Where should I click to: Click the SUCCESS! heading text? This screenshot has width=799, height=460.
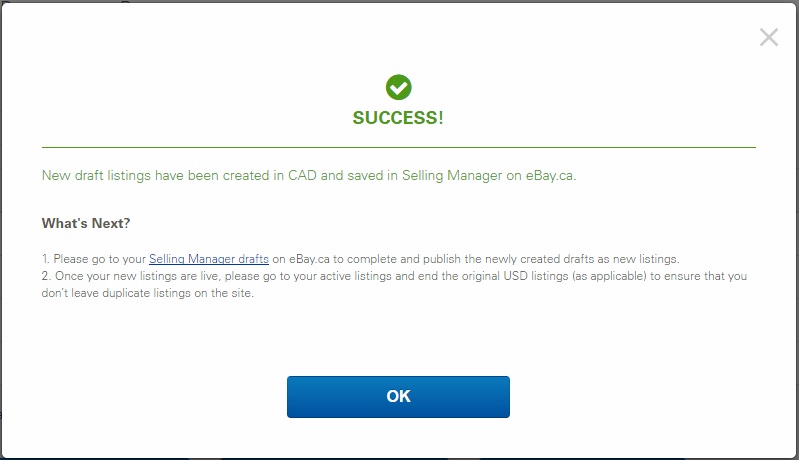pos(398,118)
